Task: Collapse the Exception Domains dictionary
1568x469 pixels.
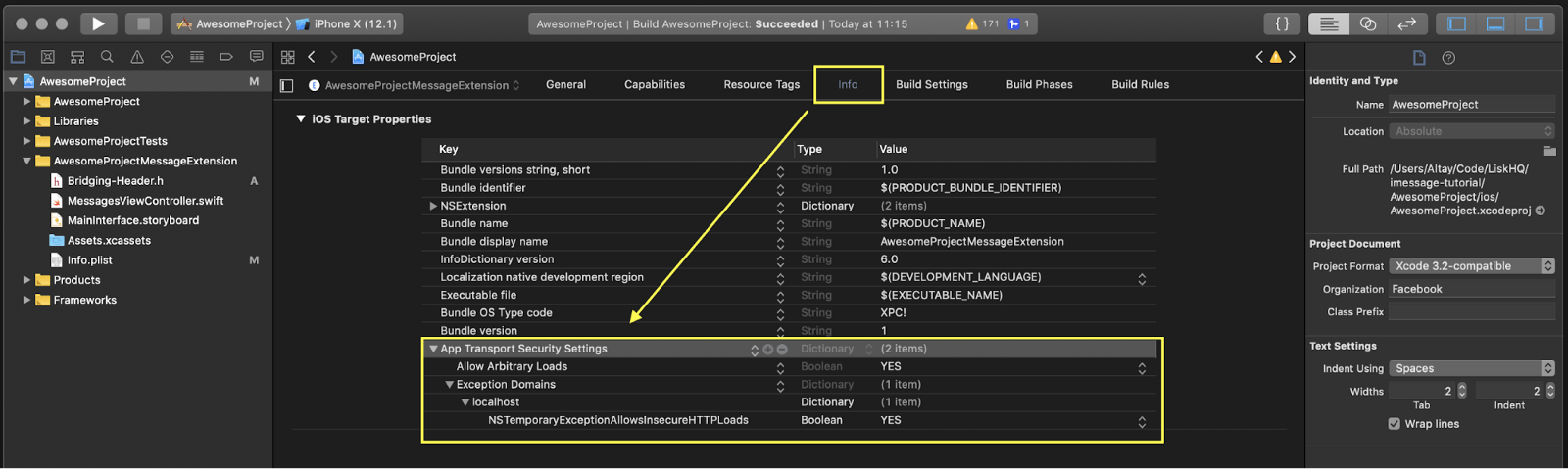Action: pyautogui.click(x=449, y=385)
